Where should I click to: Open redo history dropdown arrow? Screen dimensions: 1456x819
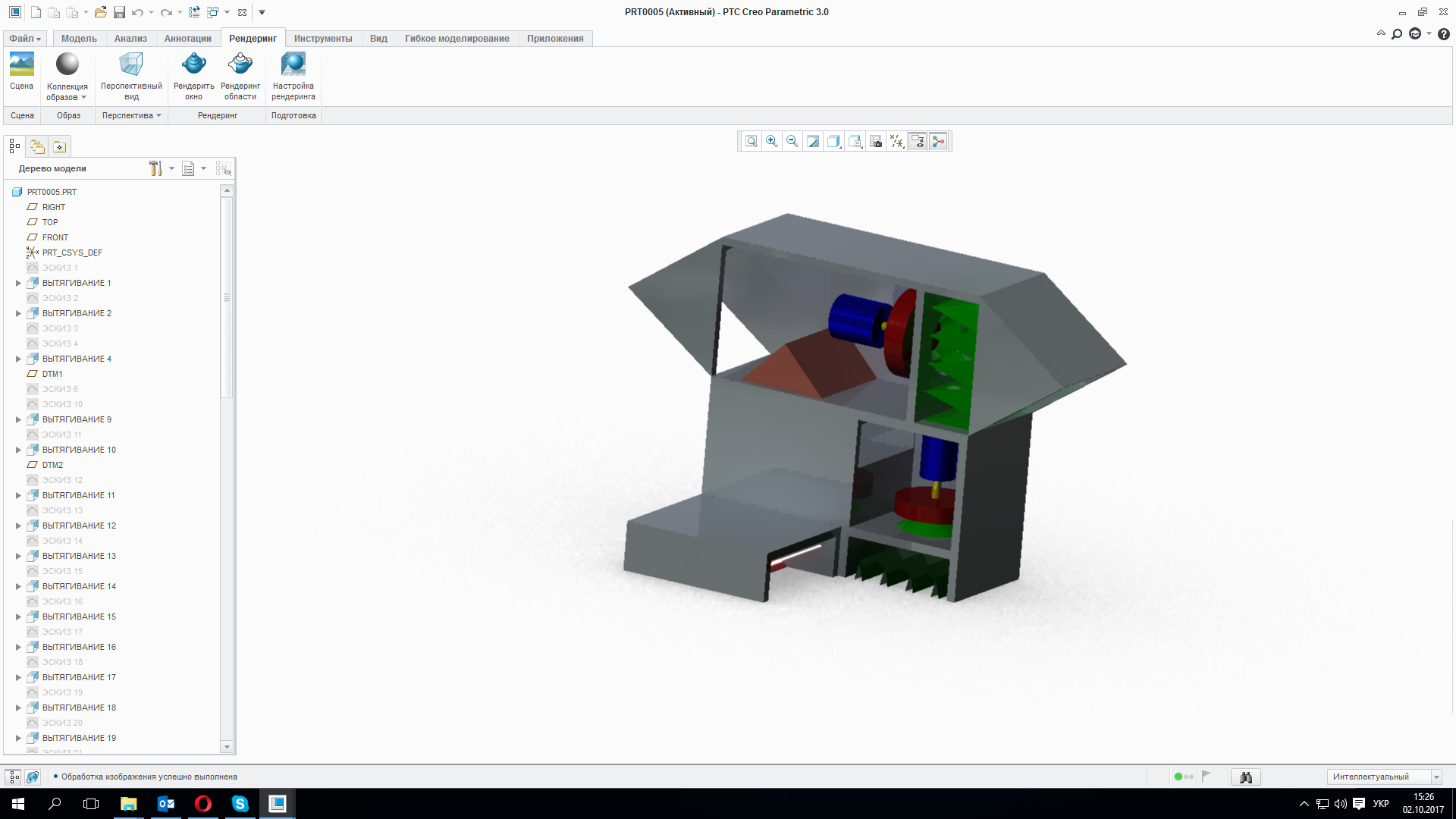click(180, 12)
